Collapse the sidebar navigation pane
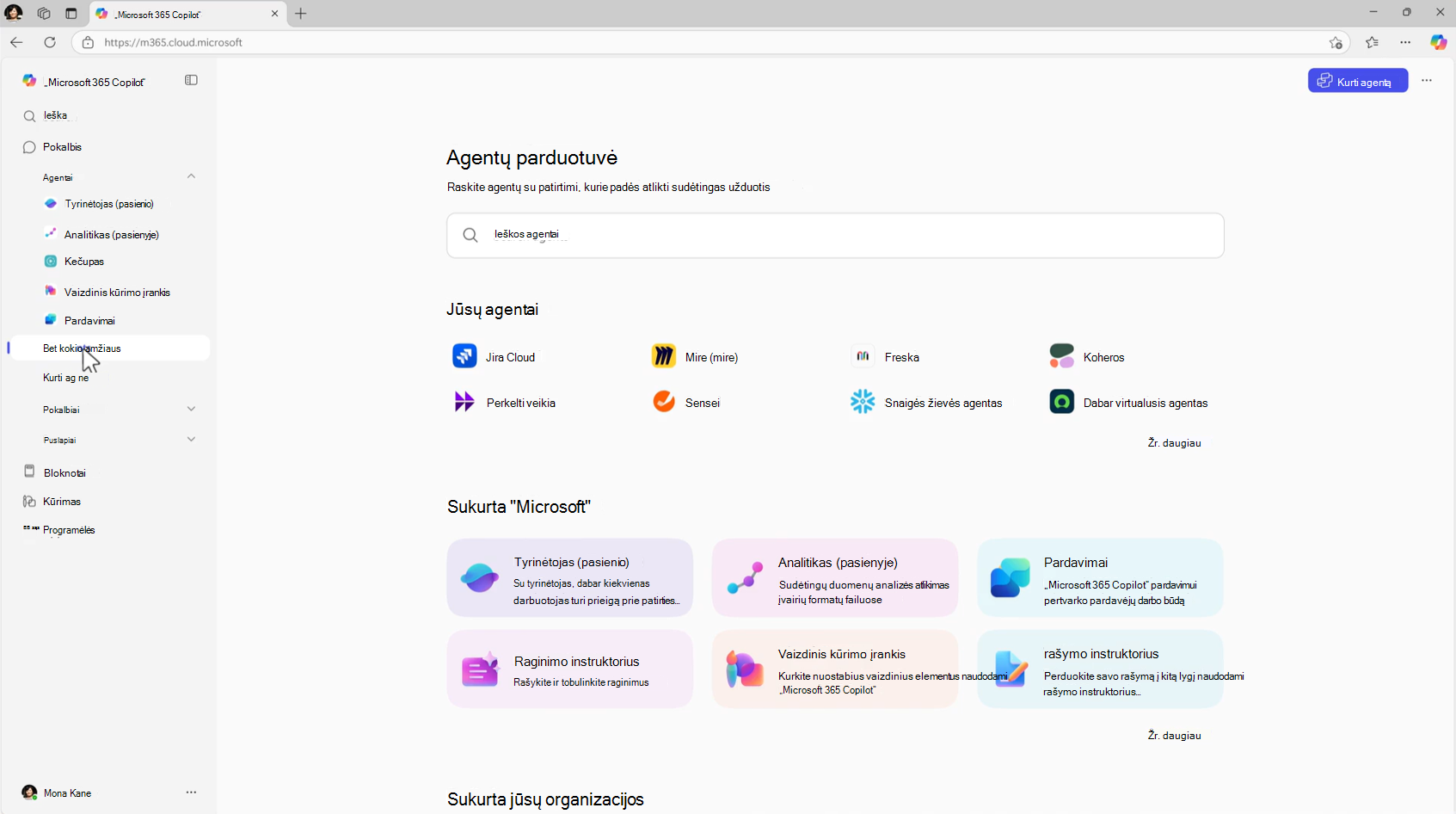1456x814 pixels. point(191,80)
